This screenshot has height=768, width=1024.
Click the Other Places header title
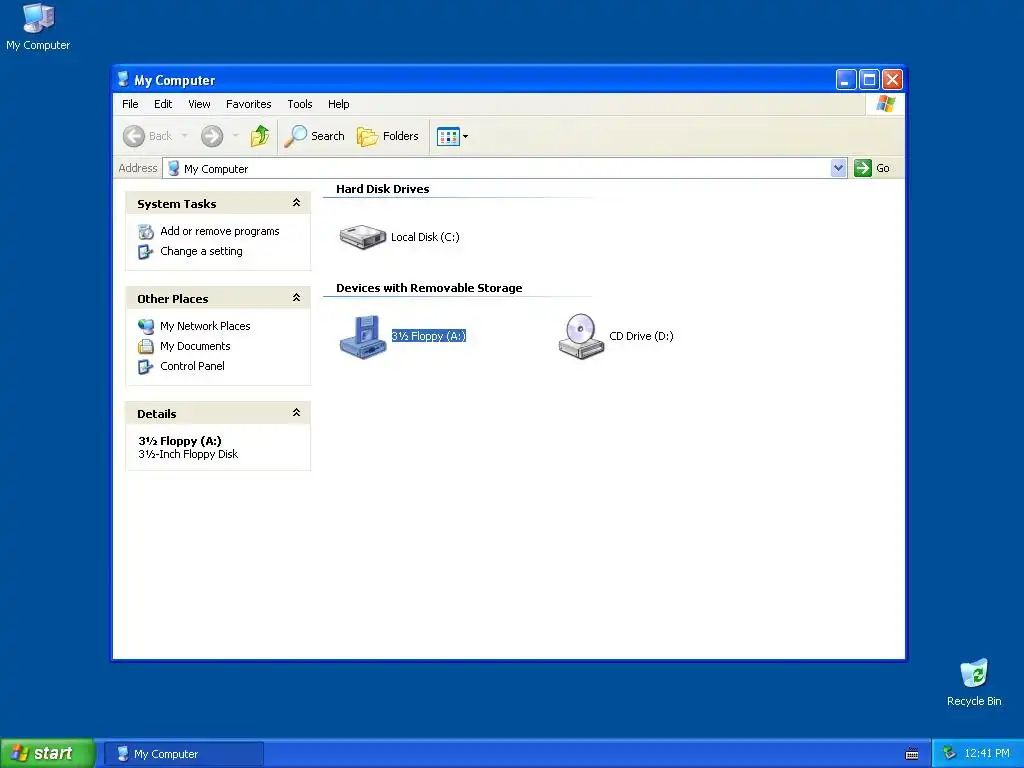pos(172,298)
